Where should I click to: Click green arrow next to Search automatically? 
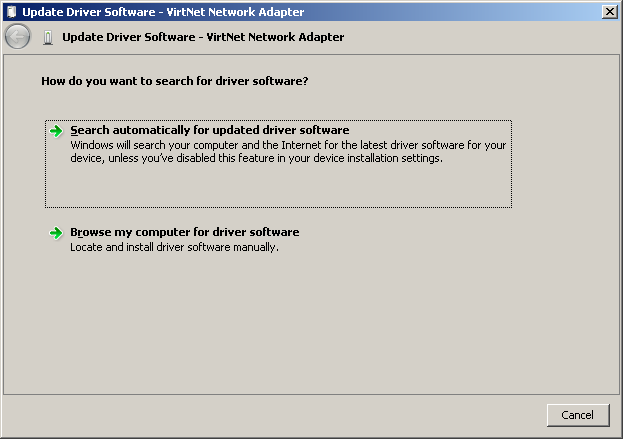(x=56, y=131)
